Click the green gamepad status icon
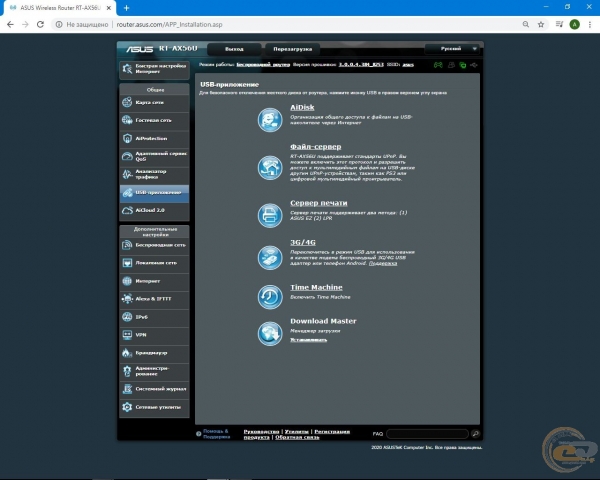600x480 pixels. click(x=438, y=65)
